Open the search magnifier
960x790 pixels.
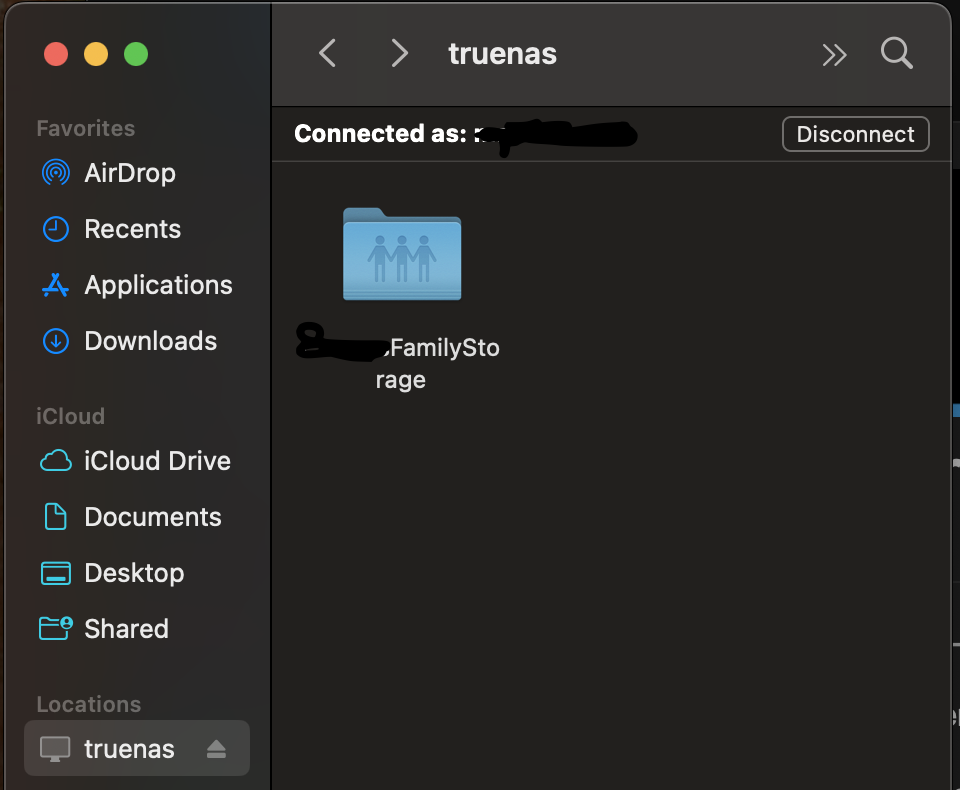pos(897,53)
